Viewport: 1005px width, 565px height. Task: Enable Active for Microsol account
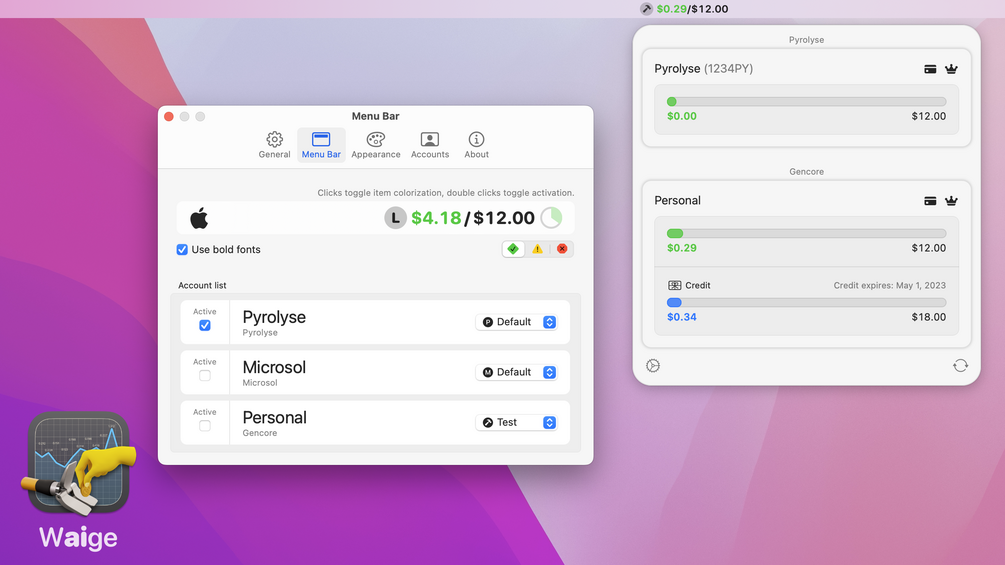click(x=204, y=375)
